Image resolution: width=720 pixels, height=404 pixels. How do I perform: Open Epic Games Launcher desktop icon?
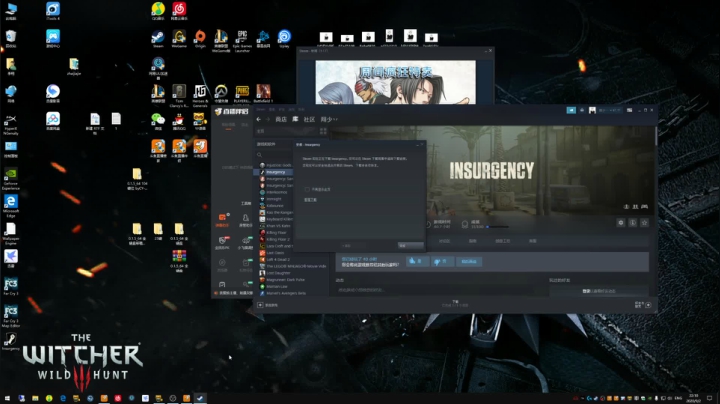(x=242, y=41)
